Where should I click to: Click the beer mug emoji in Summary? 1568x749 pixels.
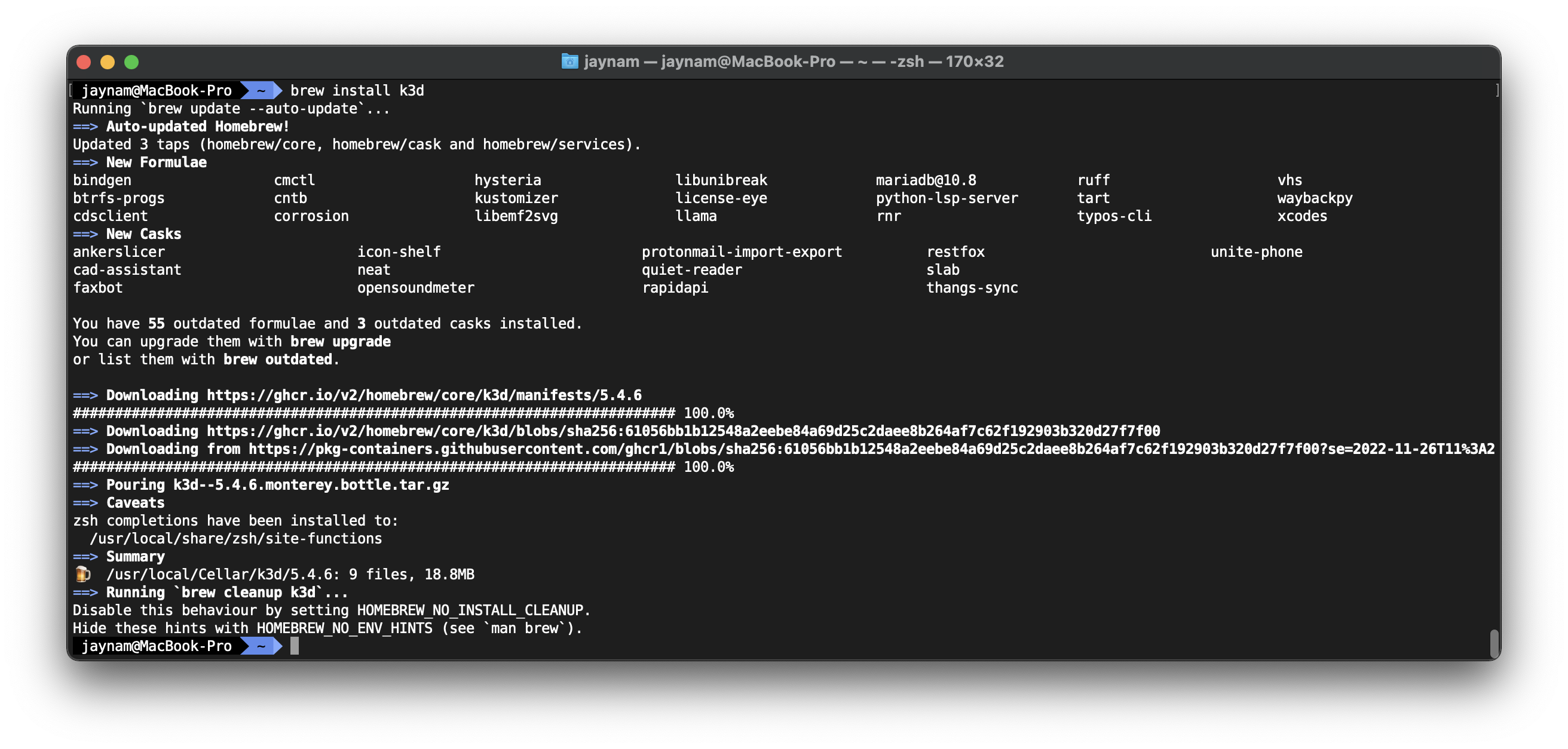[83, 574]
